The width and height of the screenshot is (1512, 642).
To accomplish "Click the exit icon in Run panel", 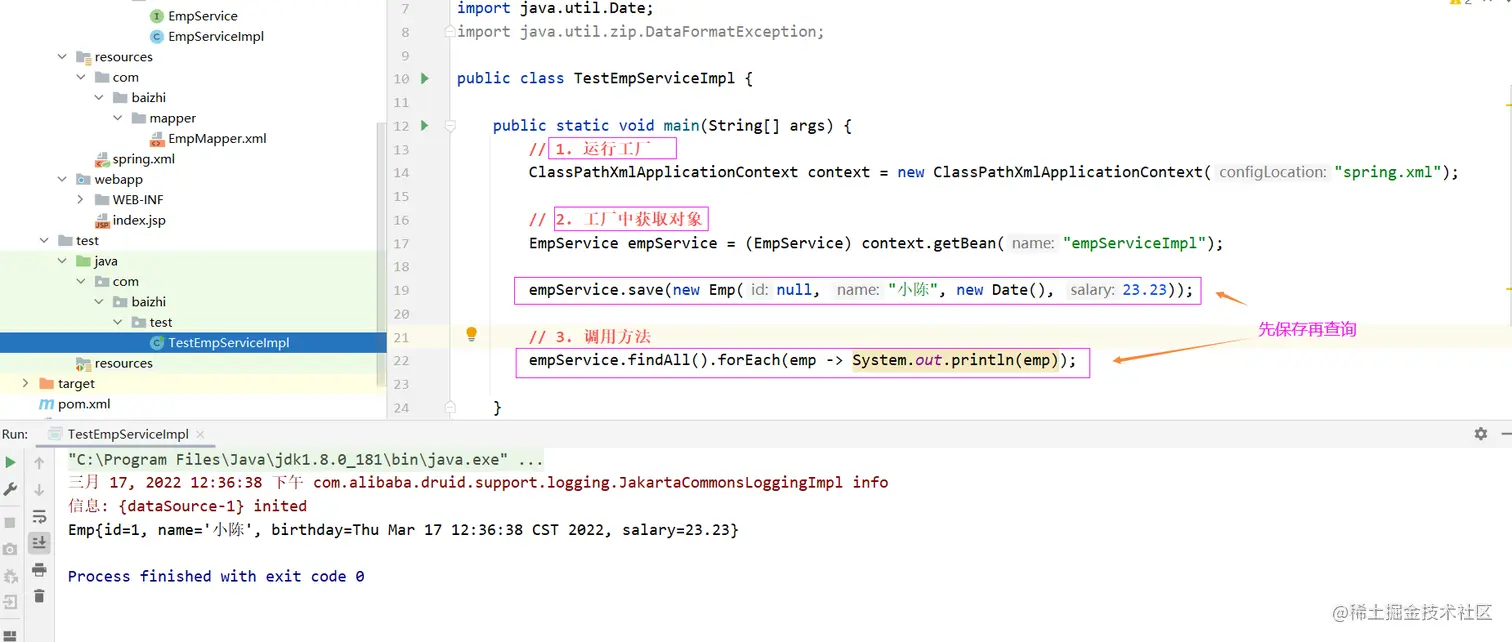I will (10, 603).
